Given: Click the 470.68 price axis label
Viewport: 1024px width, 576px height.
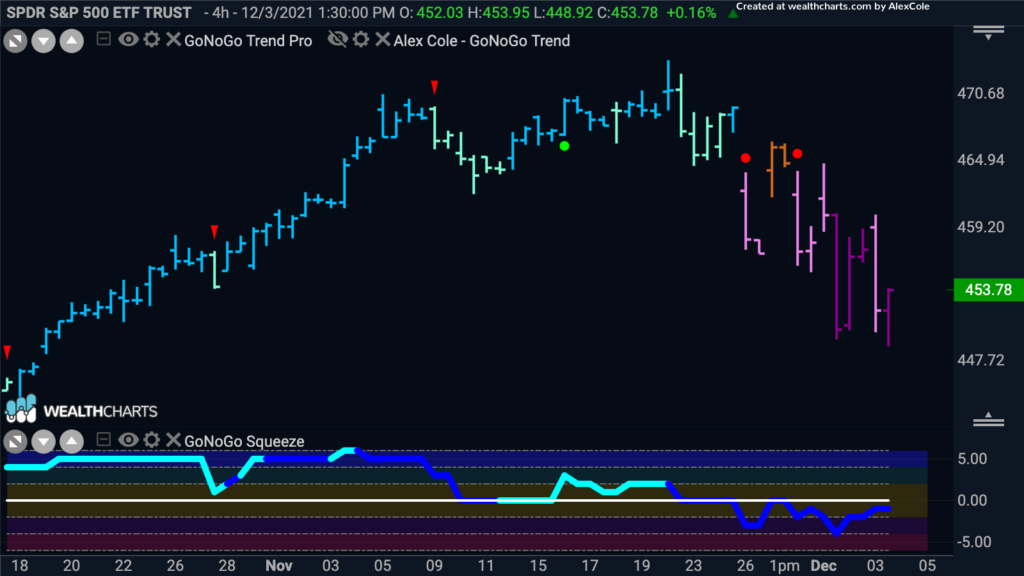Looking at the screenshot, I should click(981, 93).
